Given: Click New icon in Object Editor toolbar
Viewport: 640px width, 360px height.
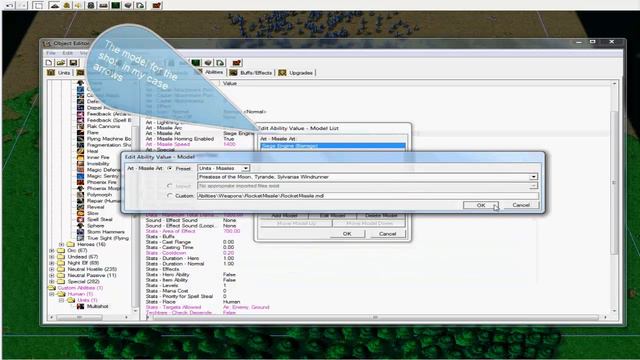Looking at the screenshot, I should [x=49, y=62].
